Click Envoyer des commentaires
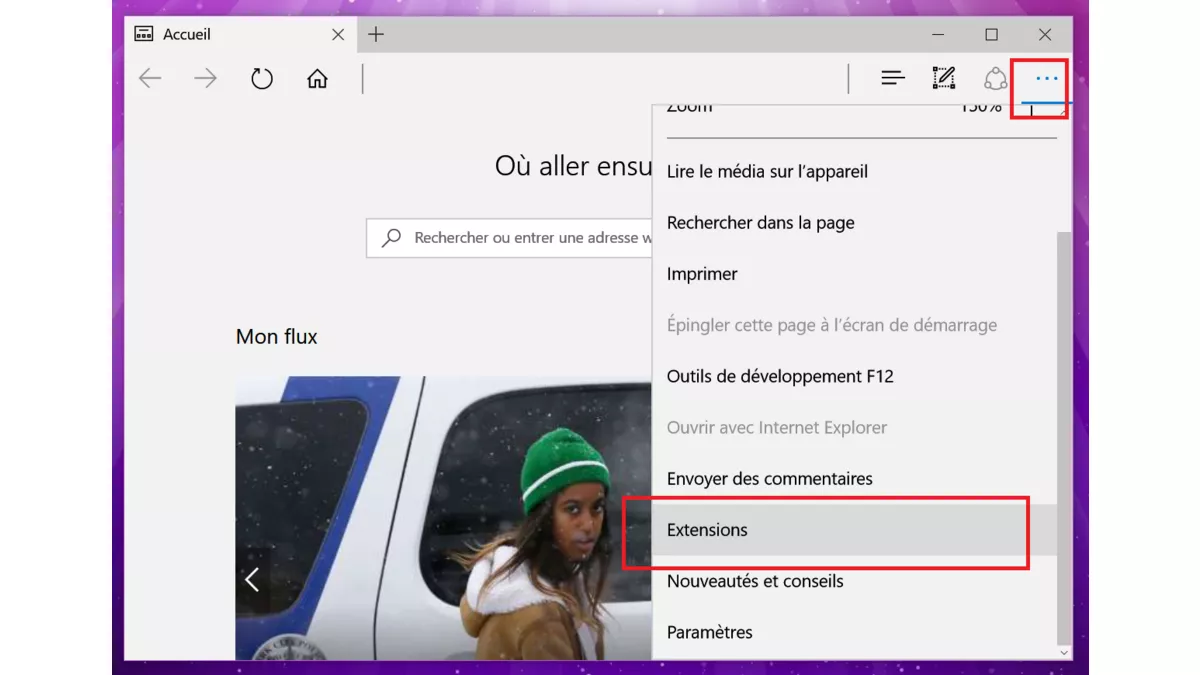Image resolution: width=1200 pixels, height=675 pixels. pyautogui.click(x=769, y=479)
